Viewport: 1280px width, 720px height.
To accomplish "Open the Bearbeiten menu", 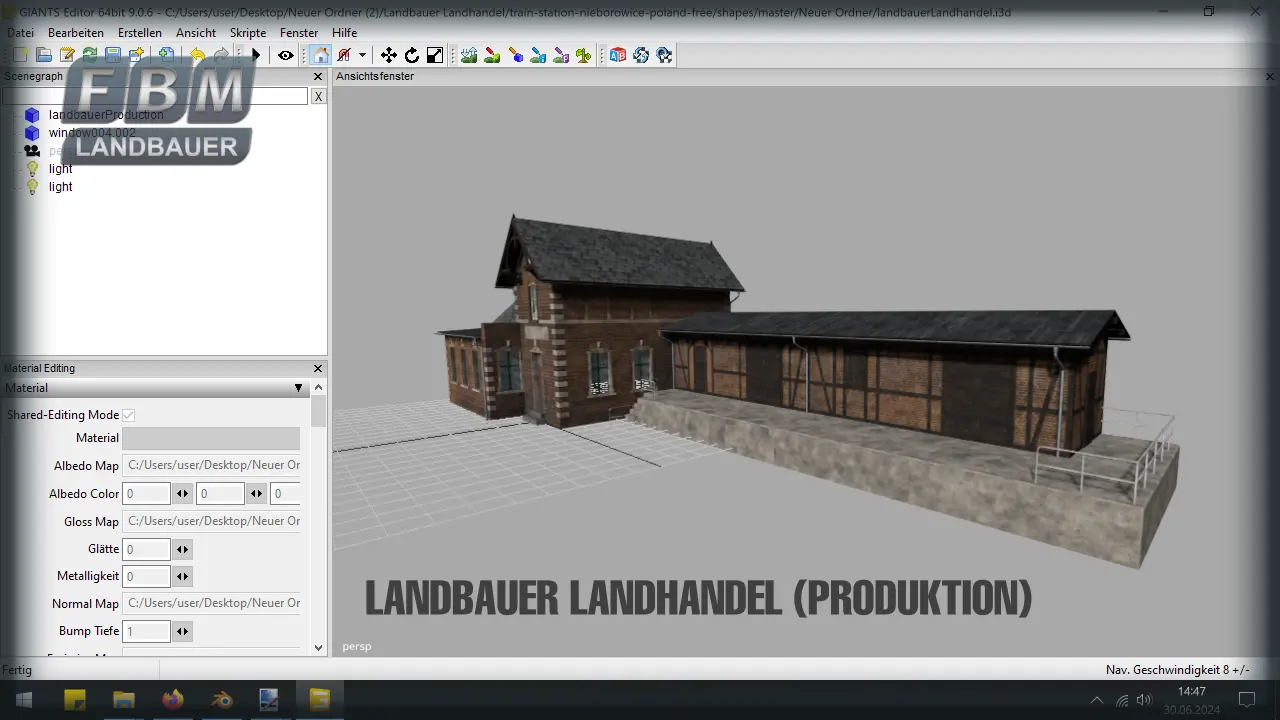I will 76,33.
